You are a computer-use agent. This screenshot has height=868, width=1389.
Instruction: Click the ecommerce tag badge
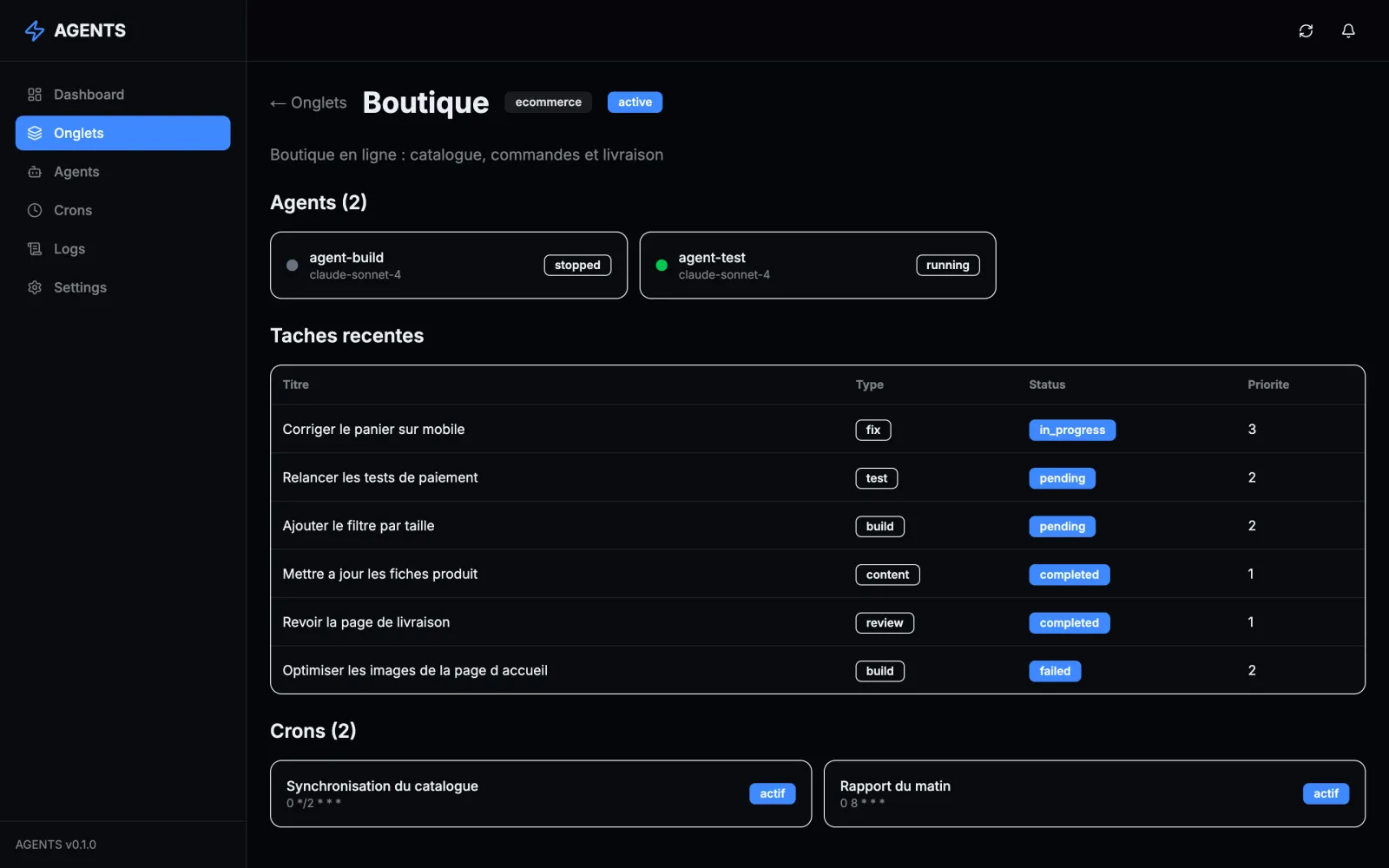point(549,102)
